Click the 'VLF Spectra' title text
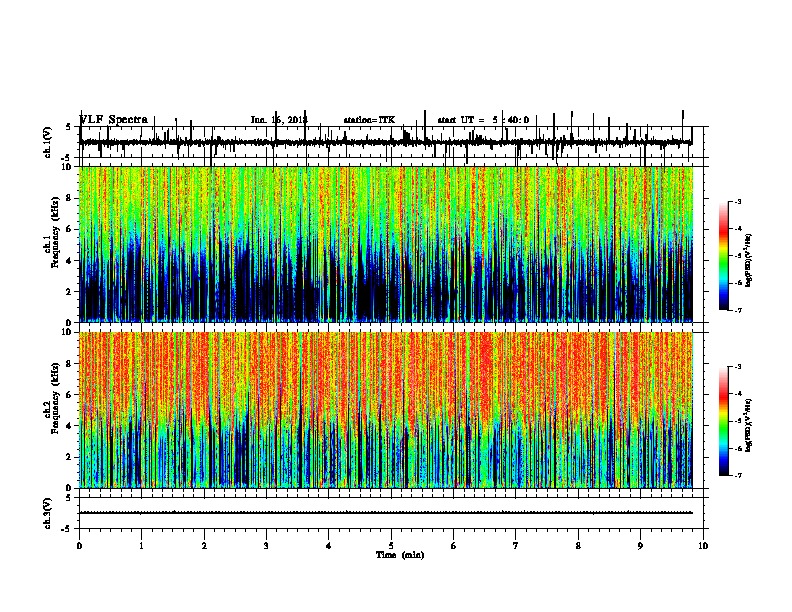This screenshot has height=612, width=792. pos(114,120)
